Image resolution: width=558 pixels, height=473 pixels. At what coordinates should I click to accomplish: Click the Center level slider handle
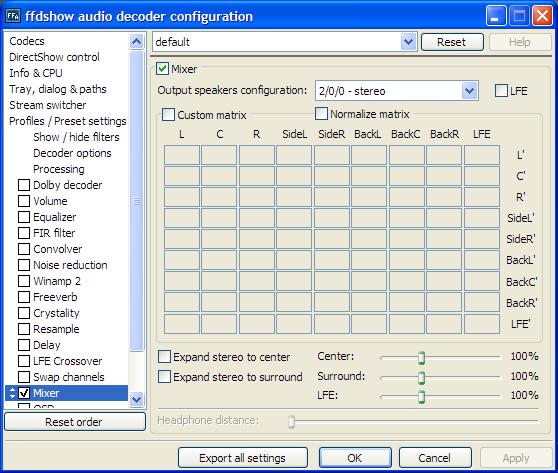pos(421,357)
